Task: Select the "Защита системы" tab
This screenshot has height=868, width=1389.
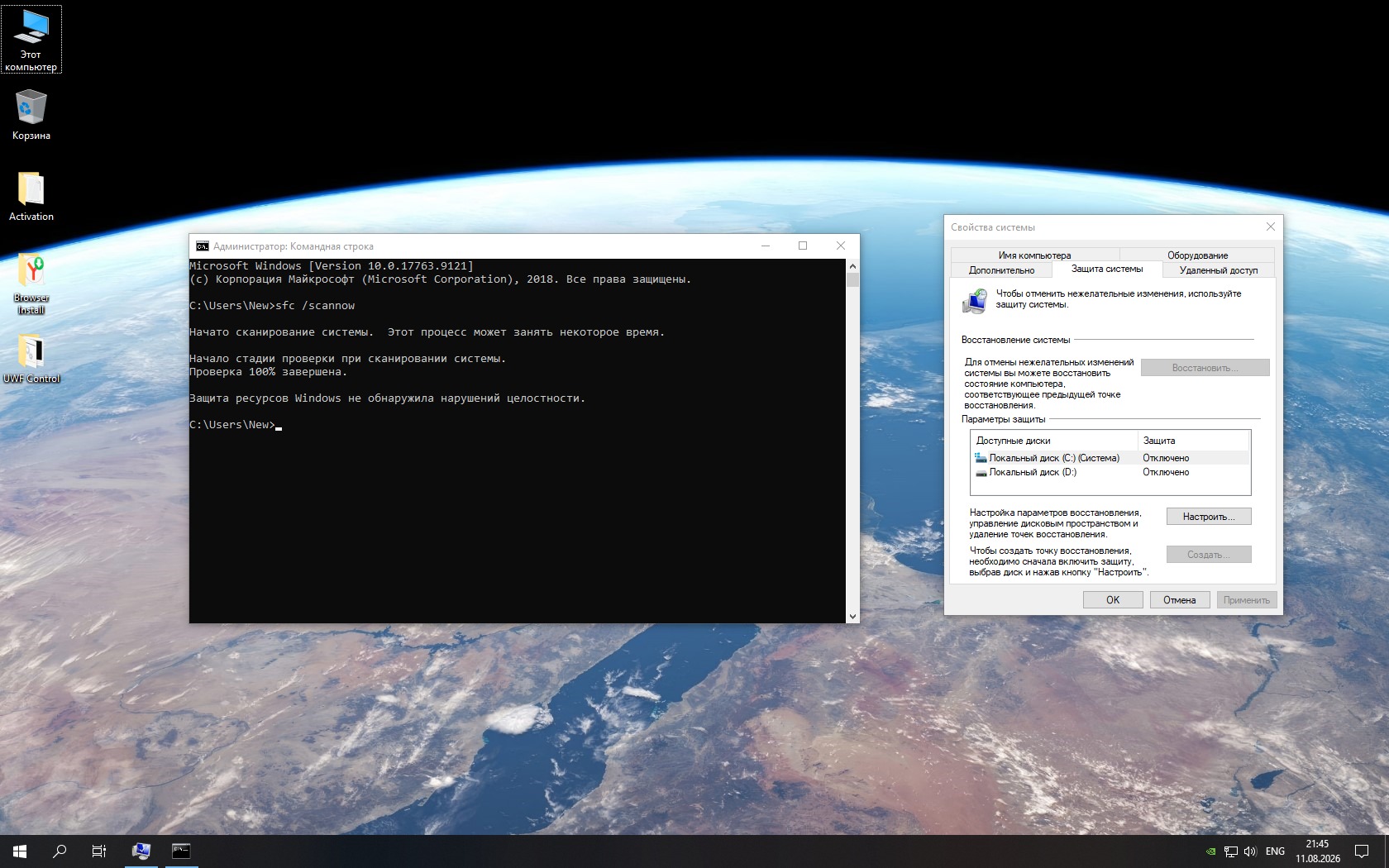Action: coord(1107,269)
